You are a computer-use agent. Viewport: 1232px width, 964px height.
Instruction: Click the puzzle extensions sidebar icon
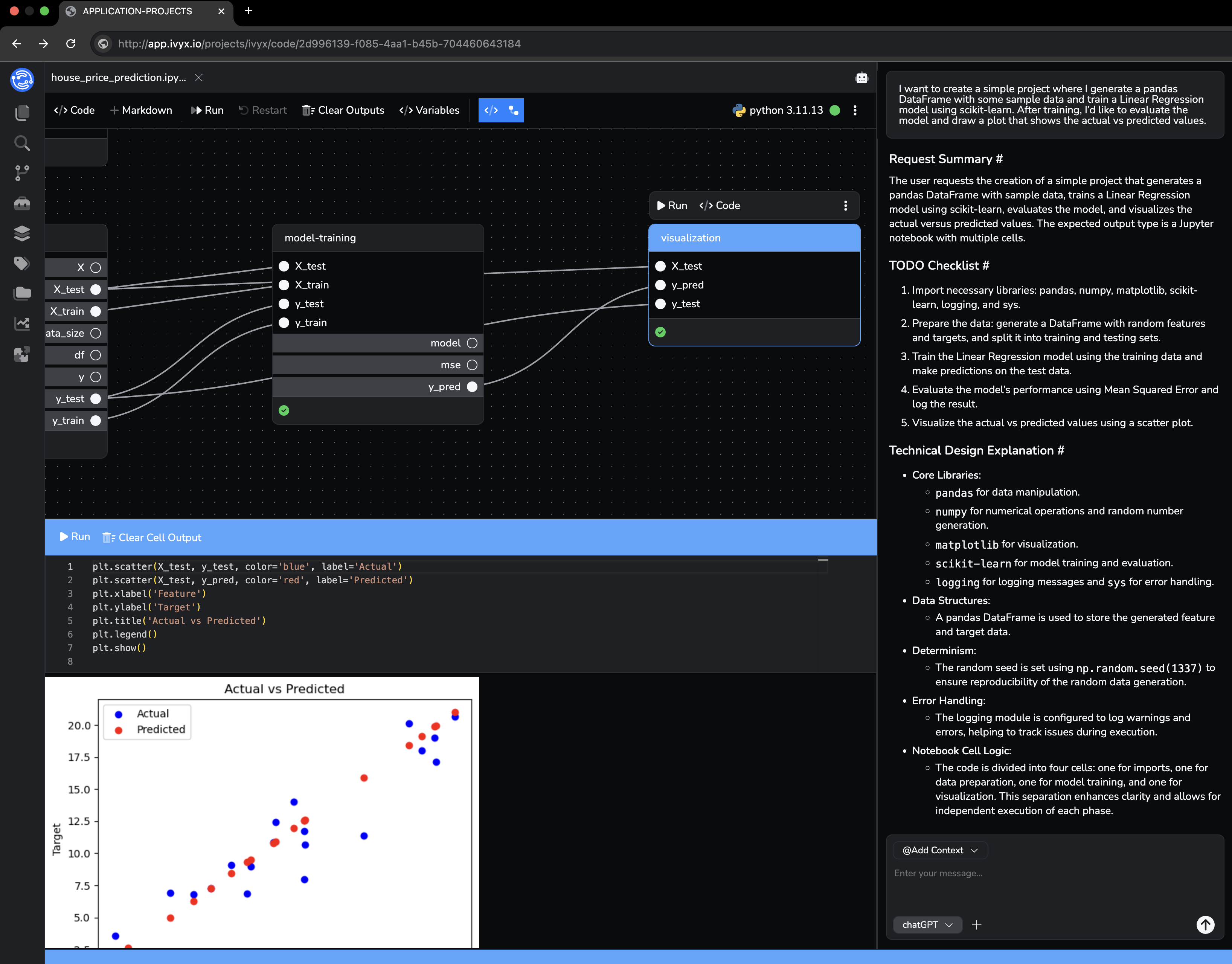point(22,354)
